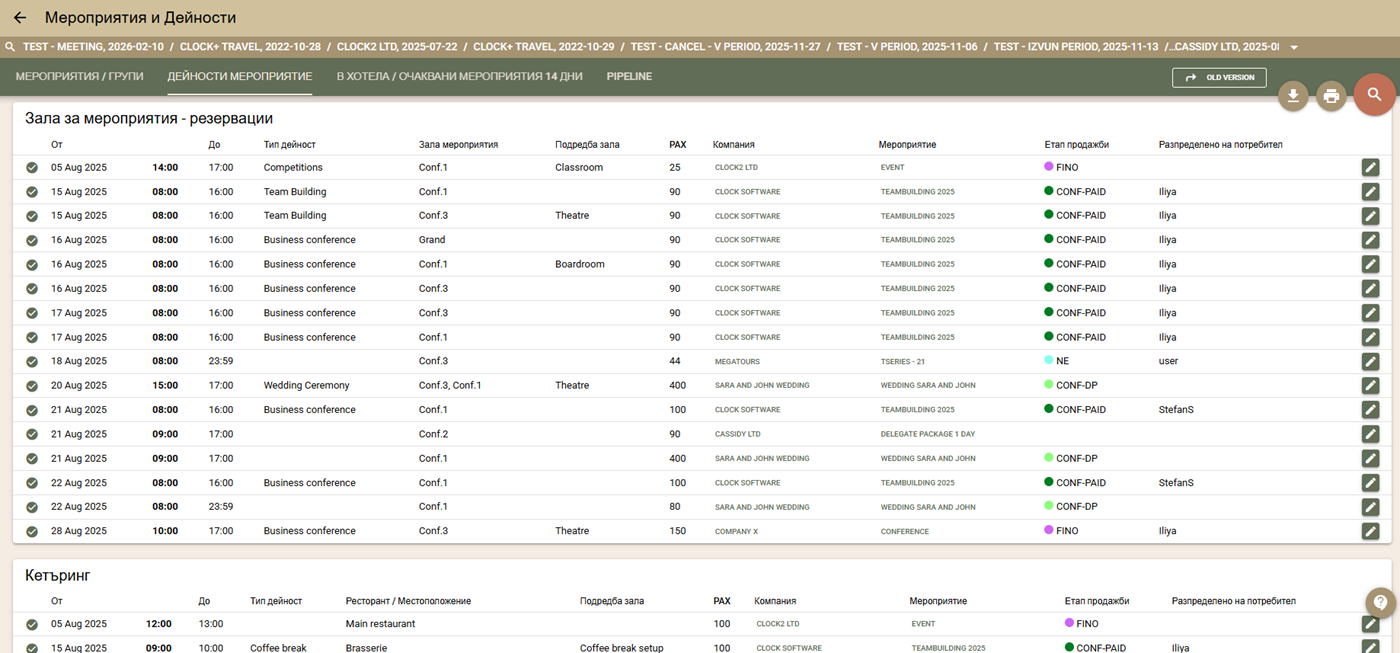
Task: Edit the 17 Aug Conf.3 Business conference
Action: click(x=1370, y=313)
